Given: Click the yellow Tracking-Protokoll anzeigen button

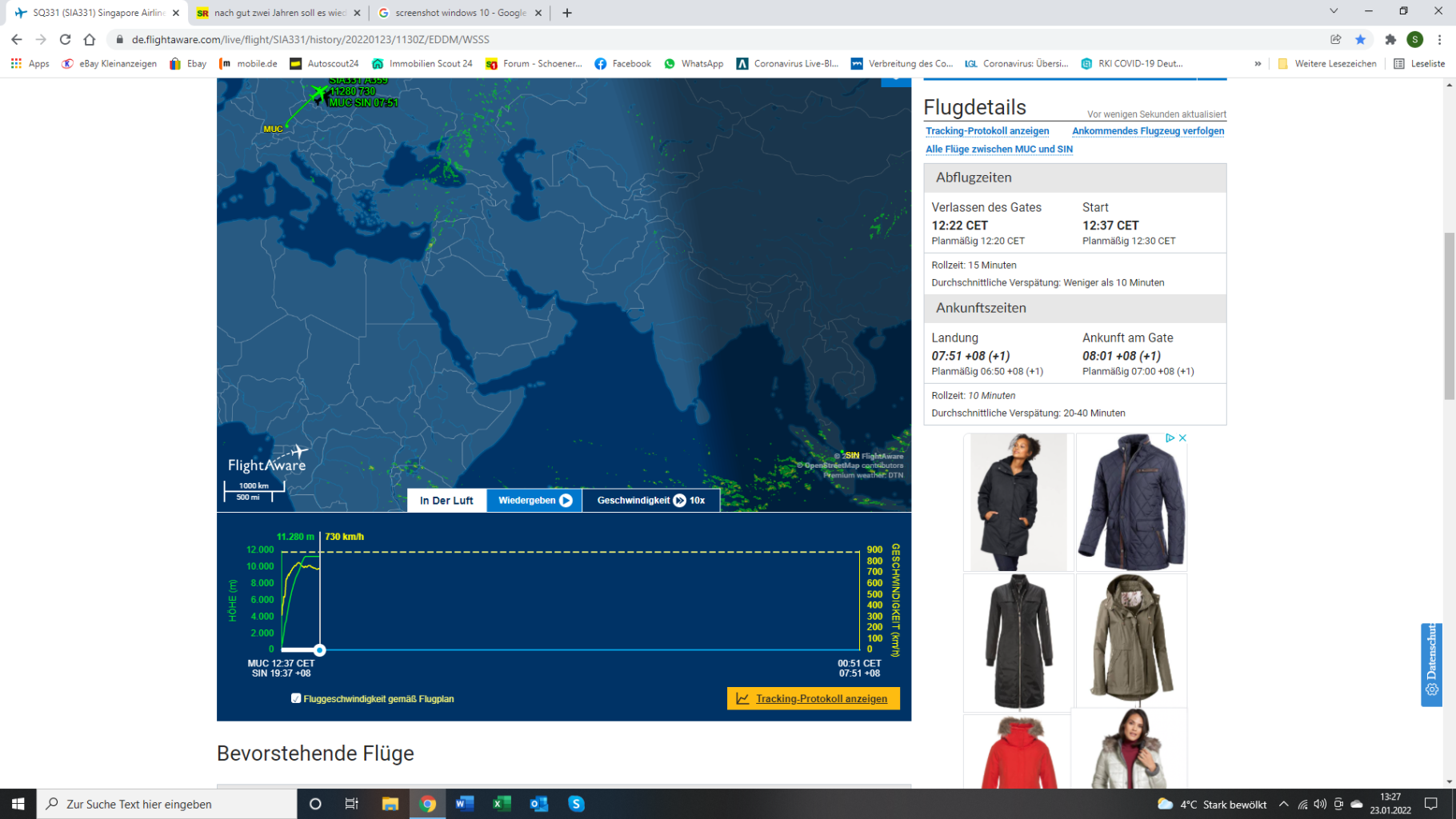Looking at the screenshot, I should [x=813, y=698].
